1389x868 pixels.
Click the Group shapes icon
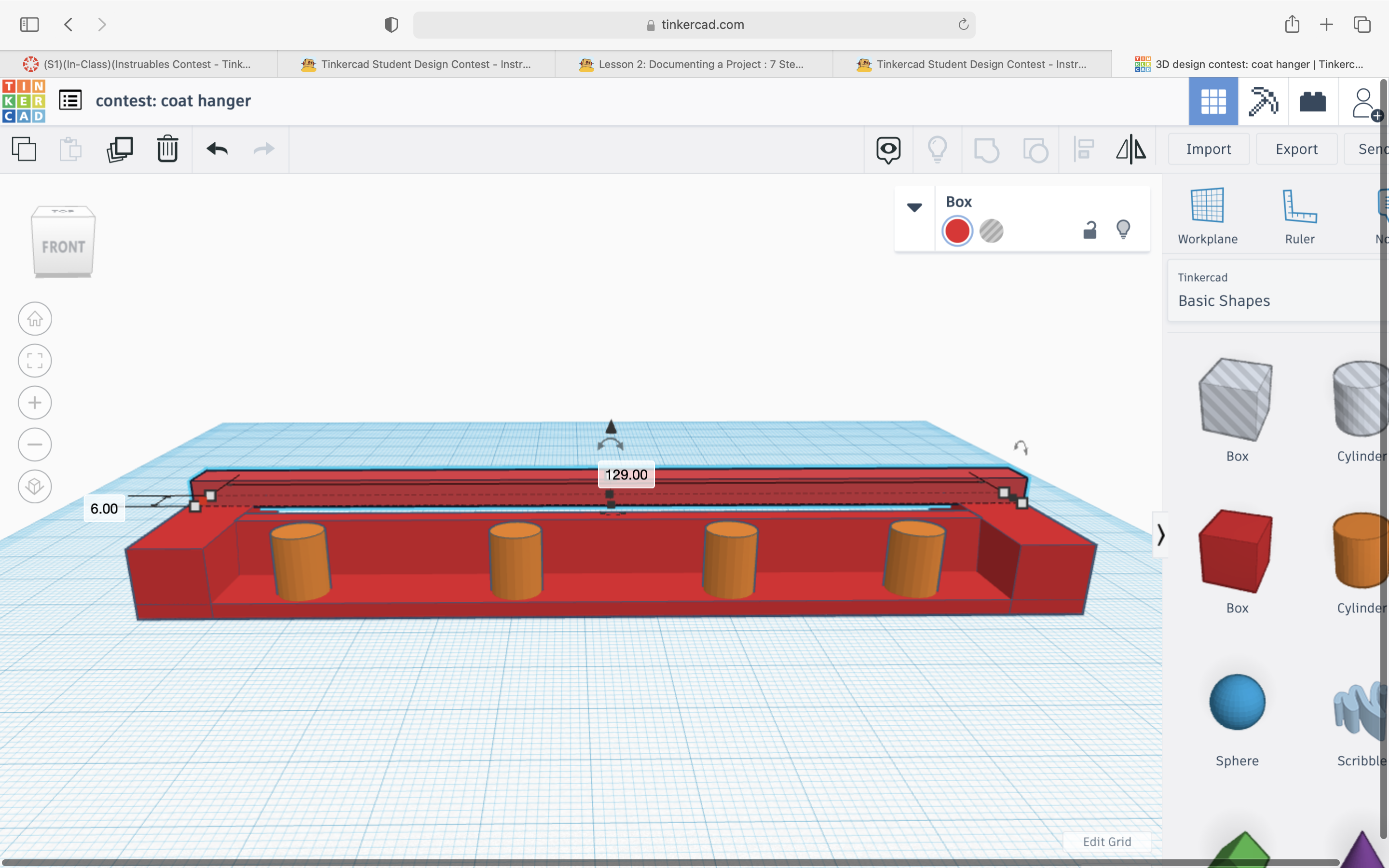(986, 150)
